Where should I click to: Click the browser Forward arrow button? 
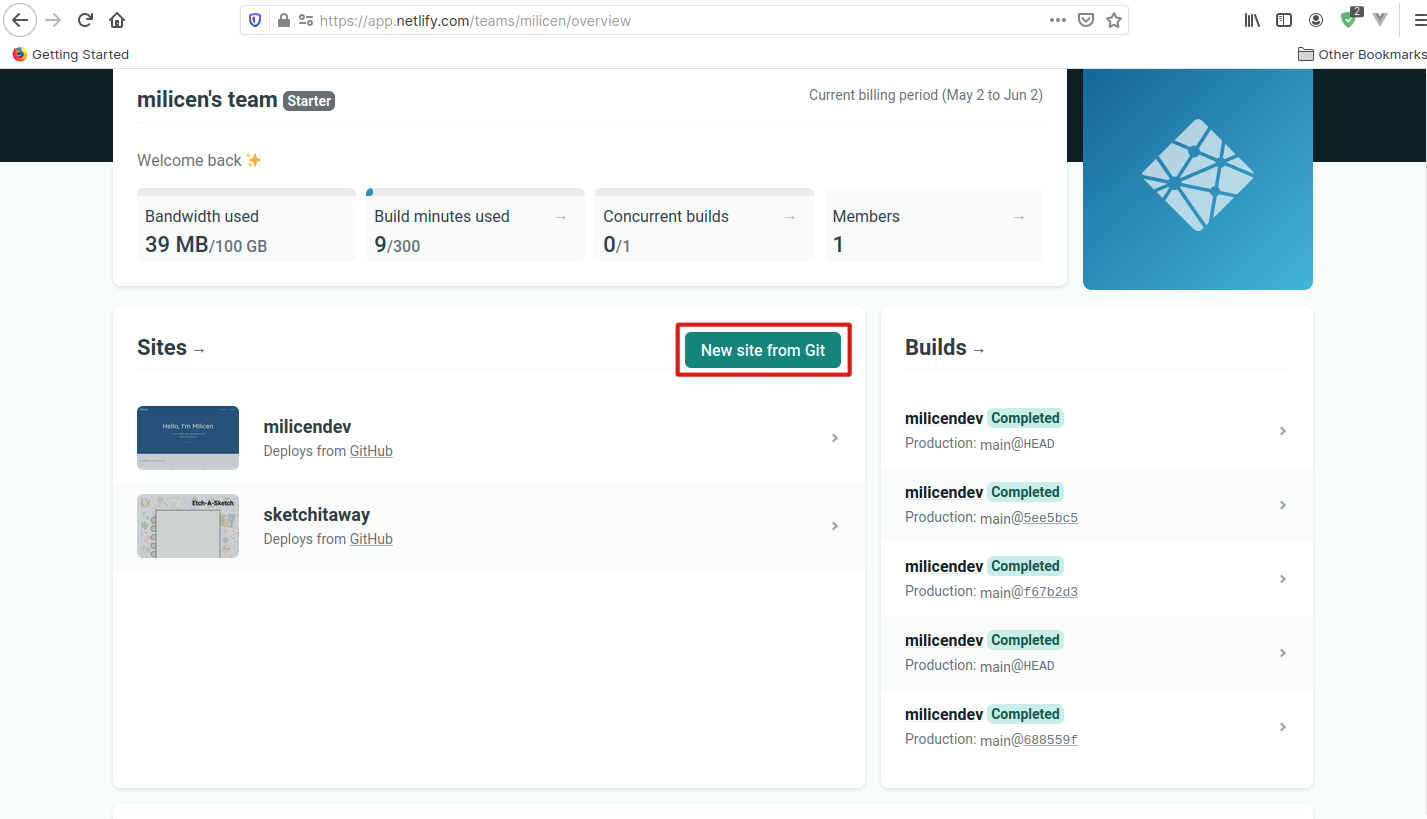(x=53, y=20)
